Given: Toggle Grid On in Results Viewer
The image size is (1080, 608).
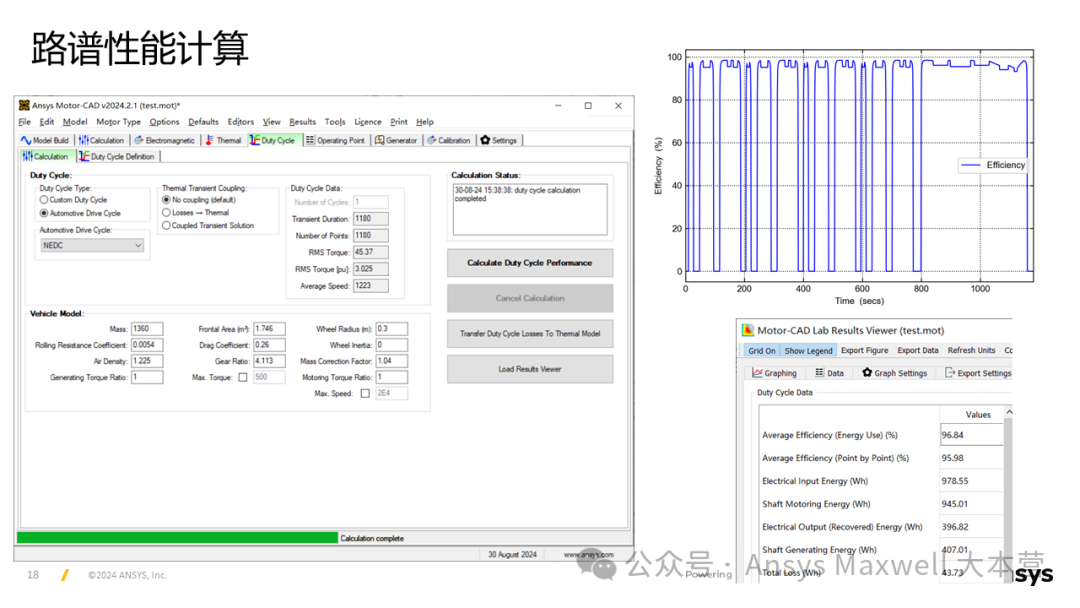Looking at the screenshot, I should (761, 350).
